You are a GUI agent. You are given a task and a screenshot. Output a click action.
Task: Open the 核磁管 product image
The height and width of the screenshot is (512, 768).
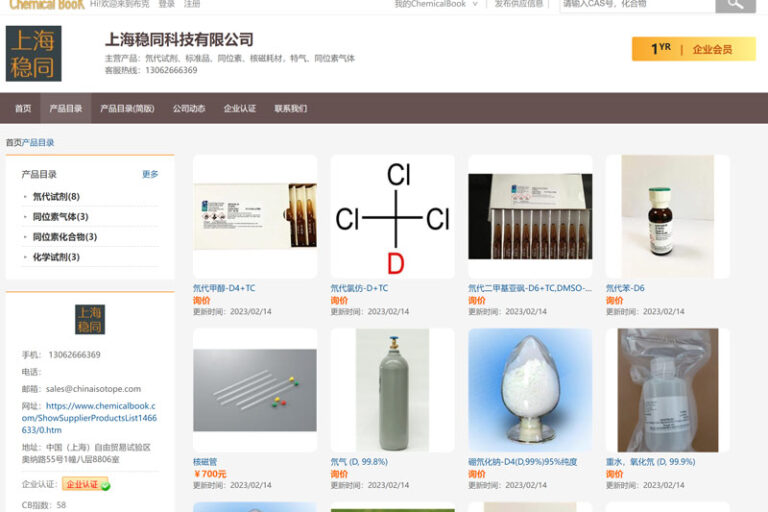tap(255, 390)
